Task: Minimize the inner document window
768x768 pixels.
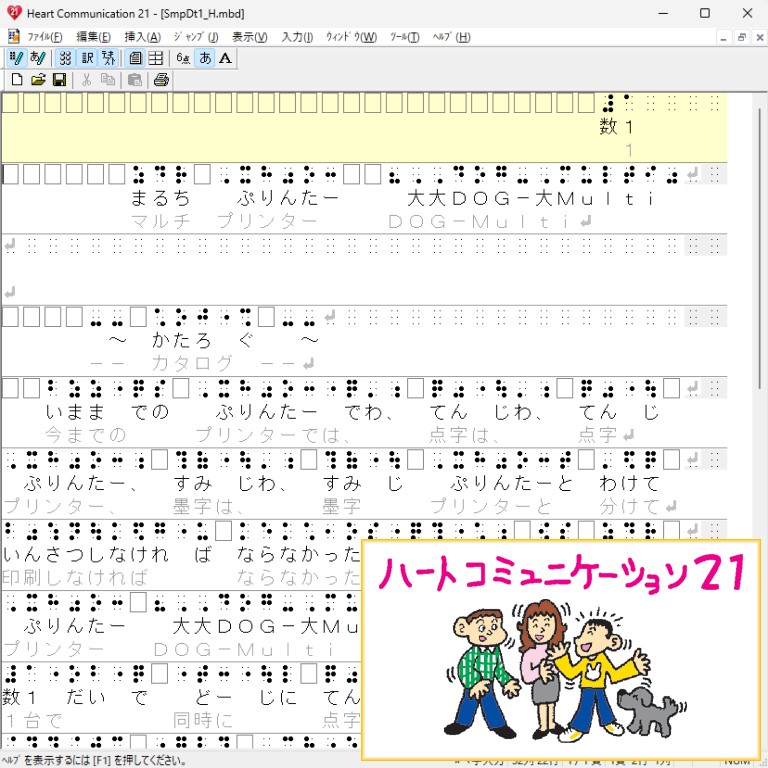Action: click(723, 37)
